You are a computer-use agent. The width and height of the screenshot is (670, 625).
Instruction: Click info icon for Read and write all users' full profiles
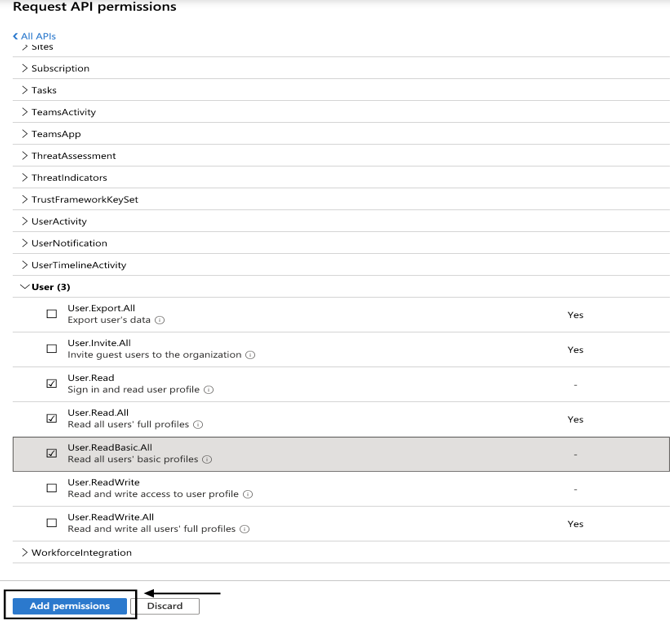point(244,529)
